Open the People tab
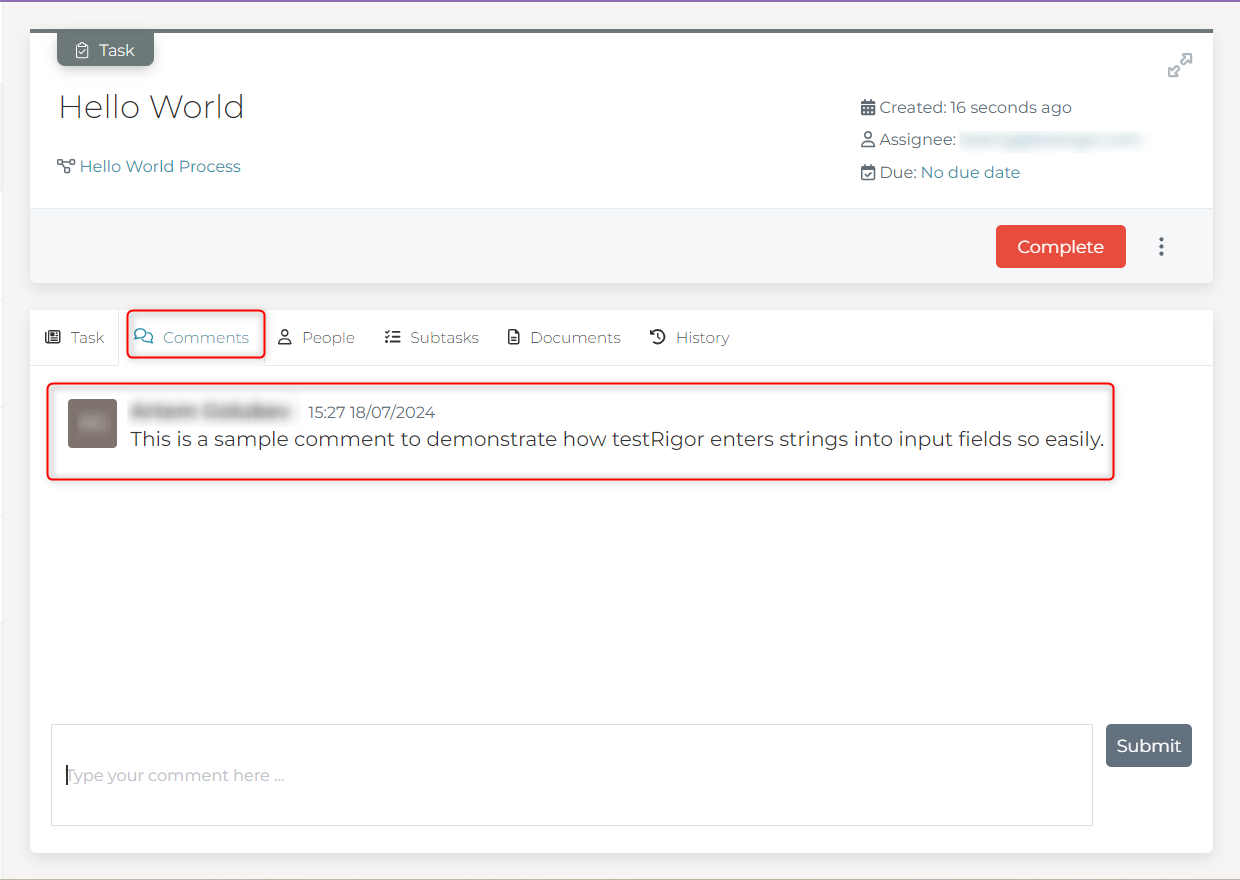Image resolution: width=1240 pixels, height=880 pixels. (316, 338)
